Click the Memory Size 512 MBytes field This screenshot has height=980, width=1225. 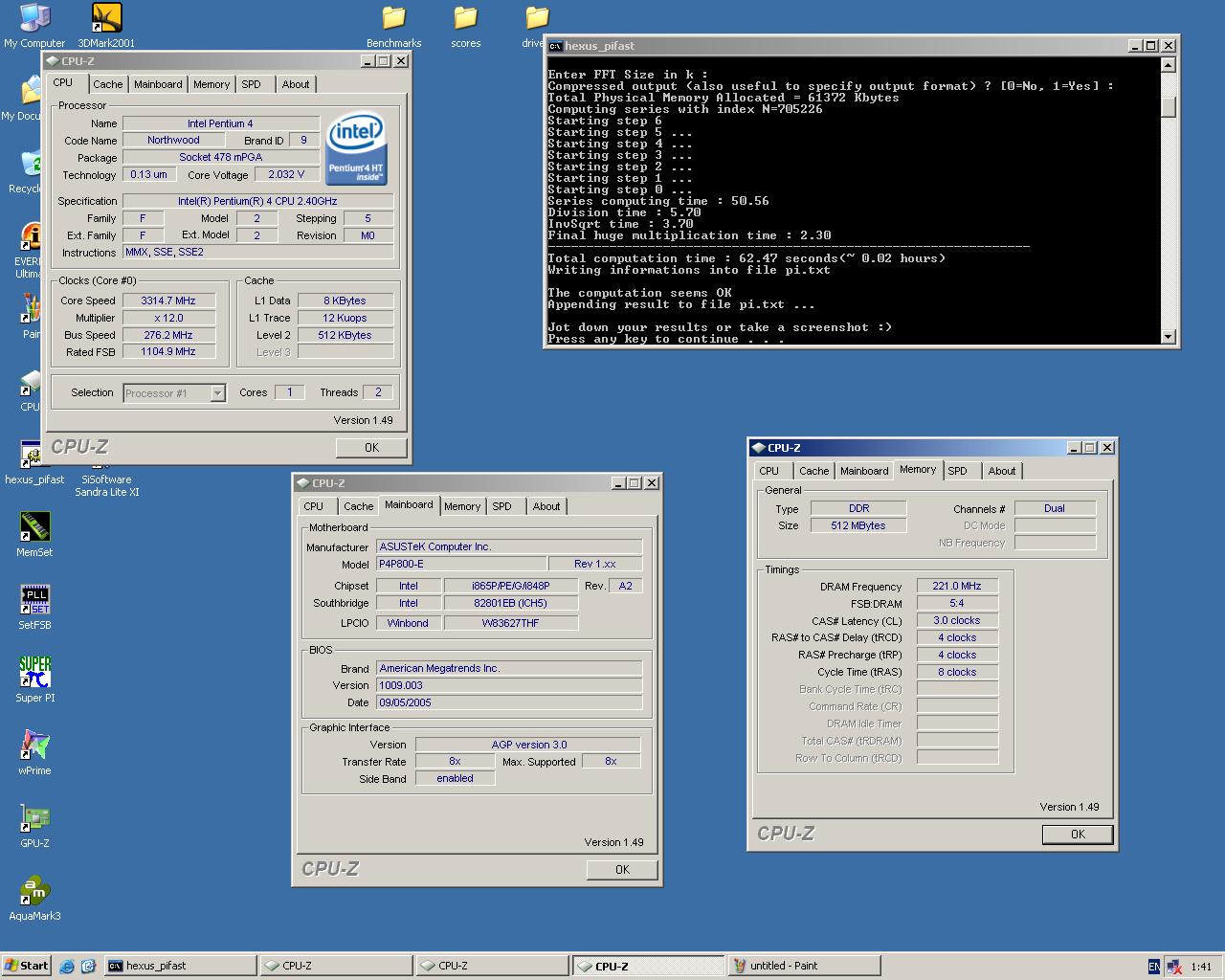click(x=858, y=525)
